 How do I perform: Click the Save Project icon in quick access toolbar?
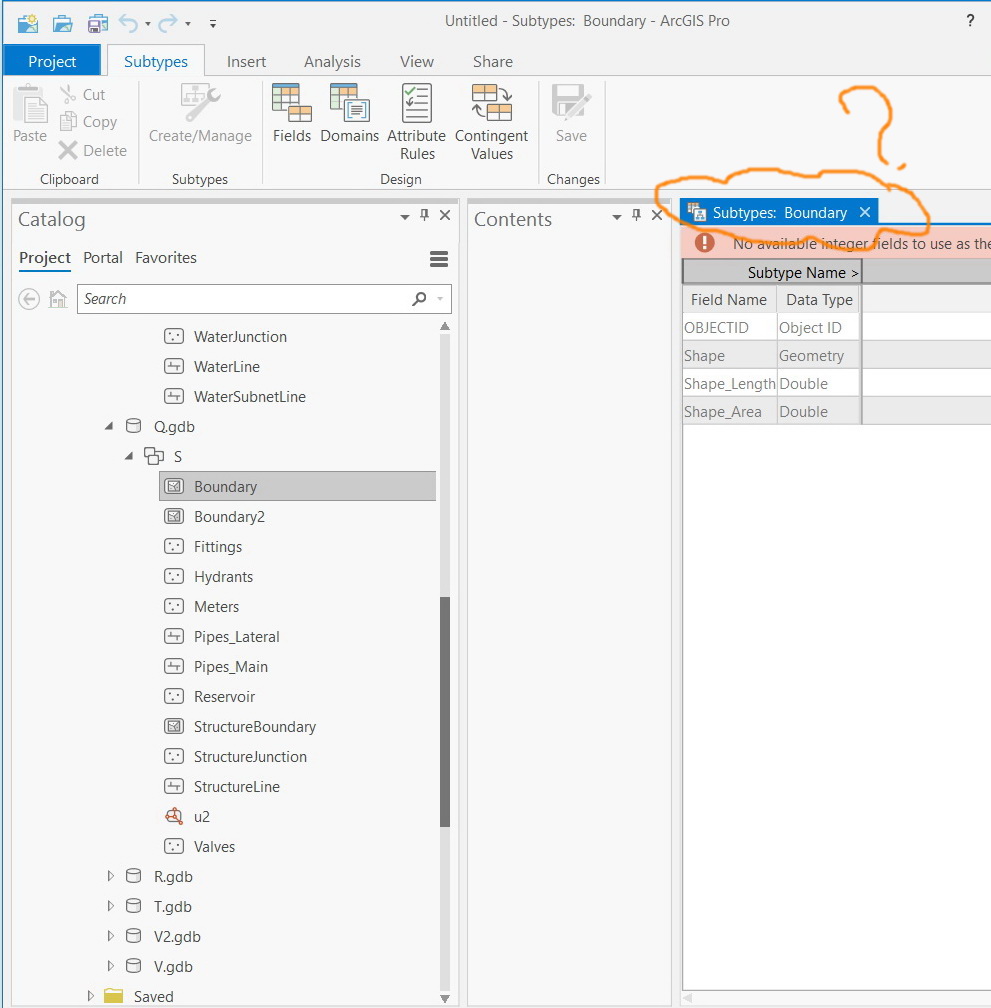pyautogui.click(x=98, y=23)
